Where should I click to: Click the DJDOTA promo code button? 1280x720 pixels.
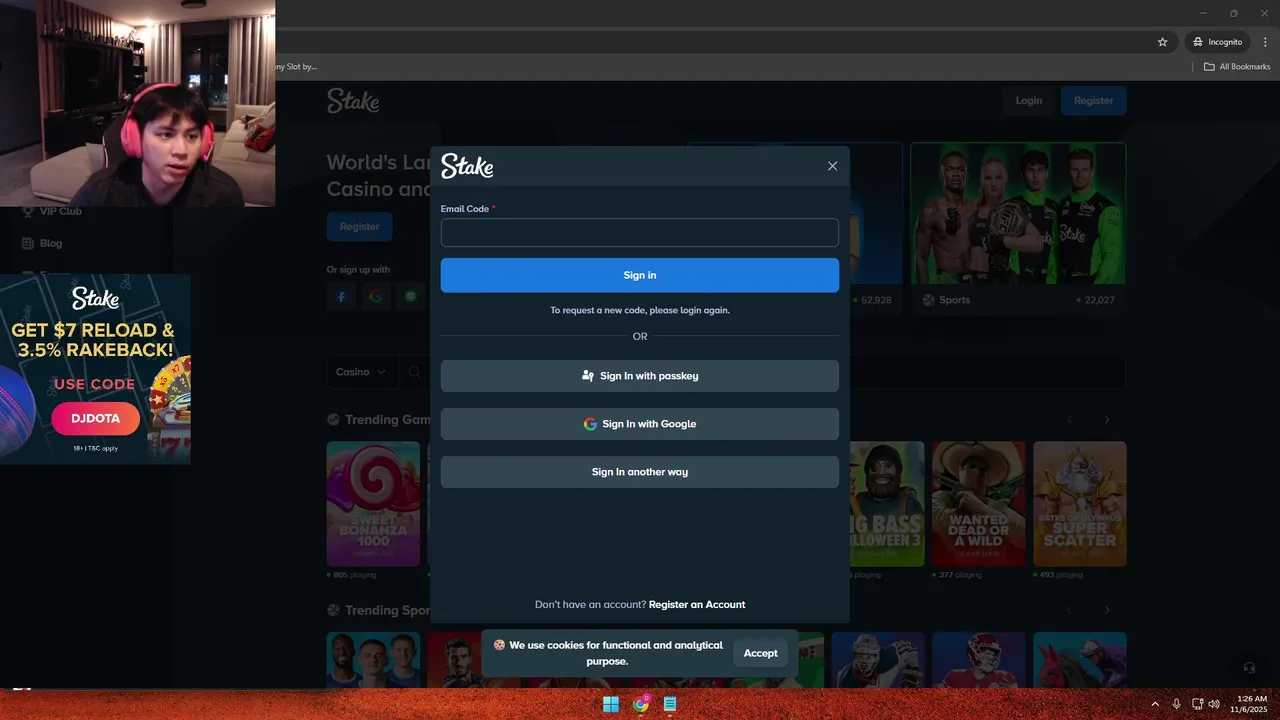pyautogui.click(x=95, y=418)
